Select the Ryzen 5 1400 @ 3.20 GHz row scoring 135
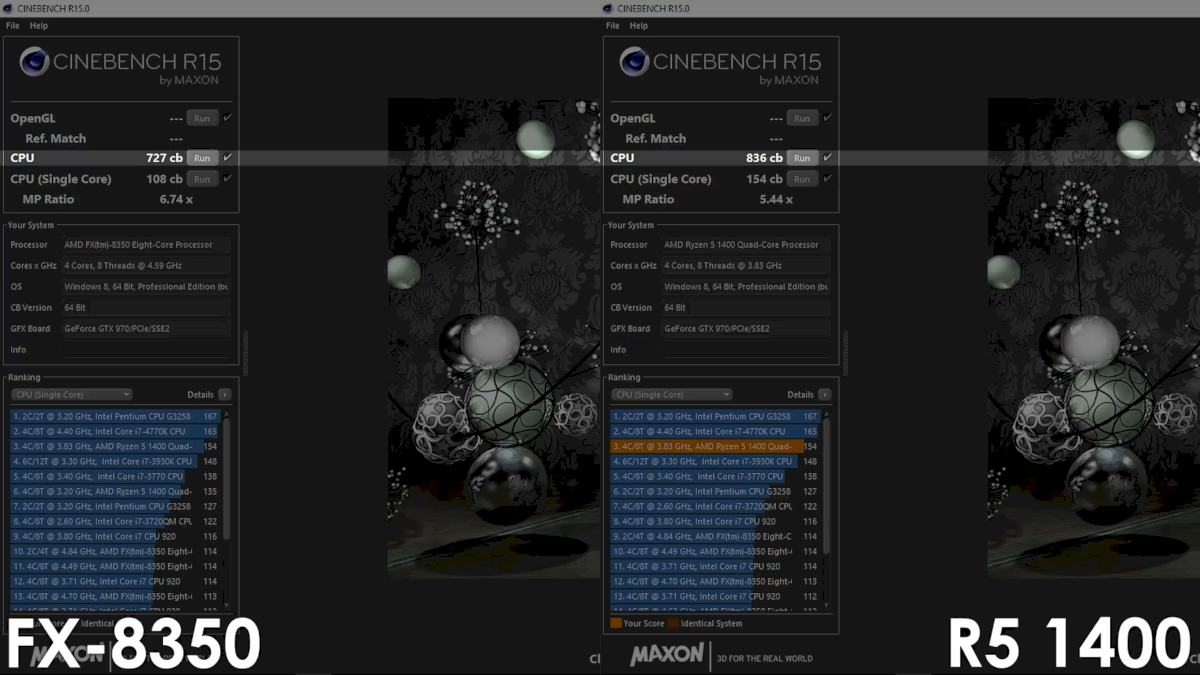The image size is (1200, 675). 114,491
